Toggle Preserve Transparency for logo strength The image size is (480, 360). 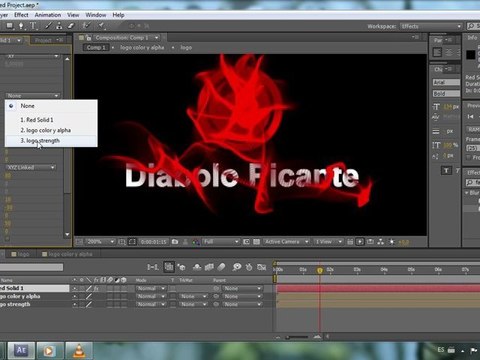coord(173,304)
